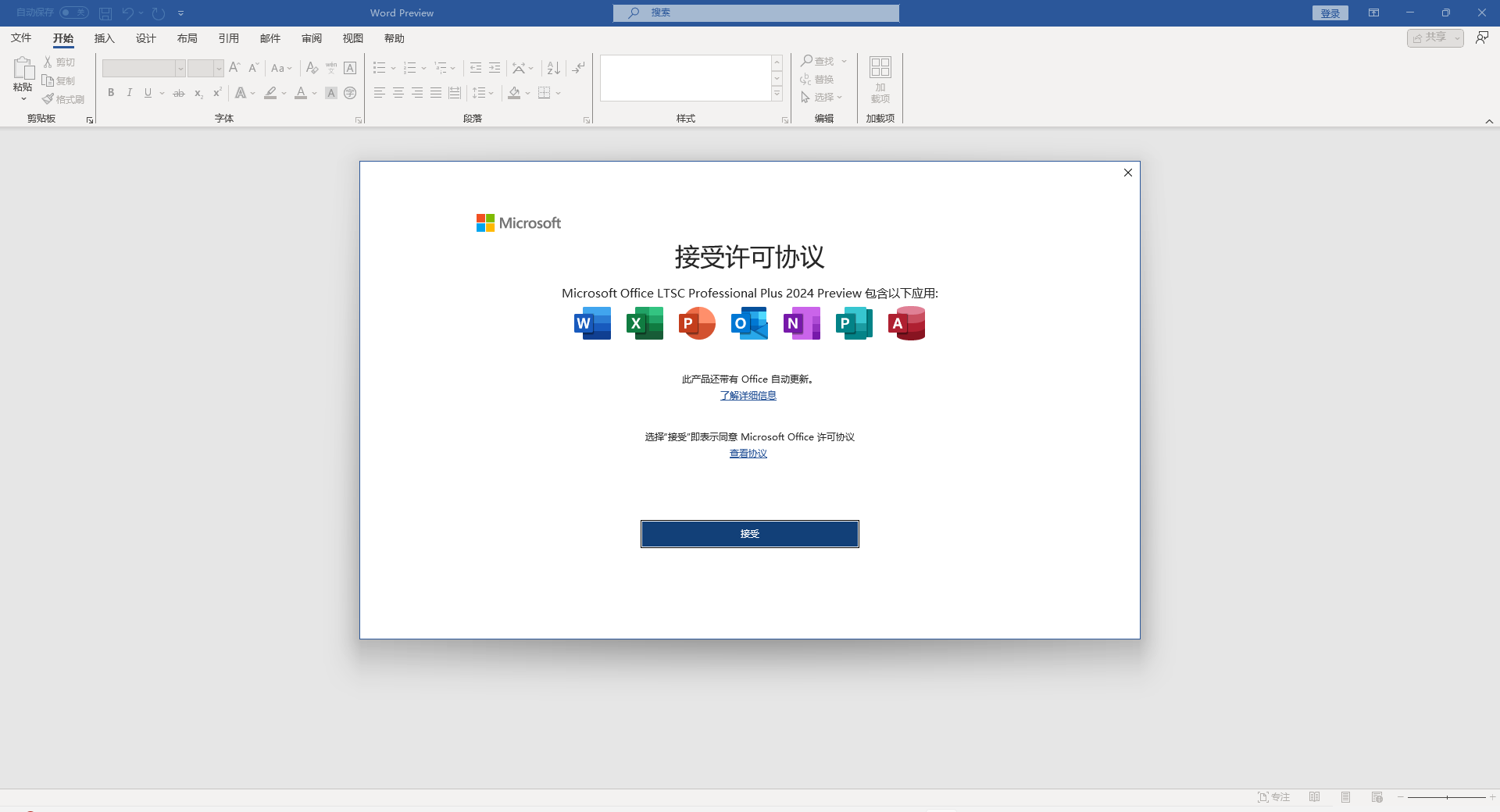Screen dimensions: 1500x812
Task: Switch to the 视图 ribbon tab
Action: 352,38
